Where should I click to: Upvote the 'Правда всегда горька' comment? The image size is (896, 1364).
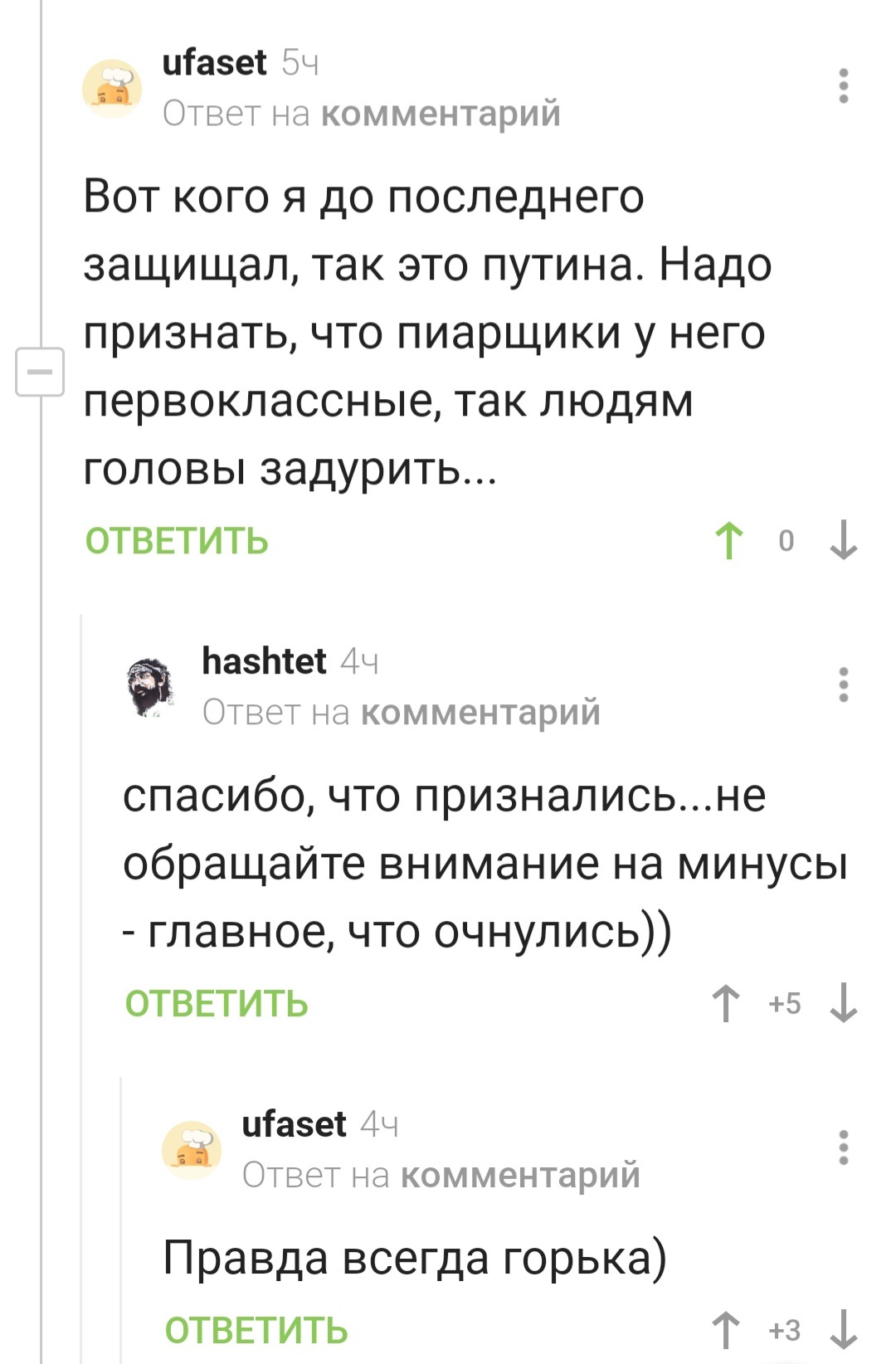[727, 1330]
